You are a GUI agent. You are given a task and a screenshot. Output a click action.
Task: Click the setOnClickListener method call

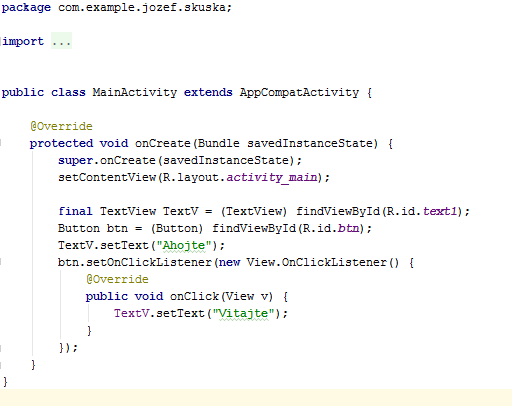click(149, 262)
